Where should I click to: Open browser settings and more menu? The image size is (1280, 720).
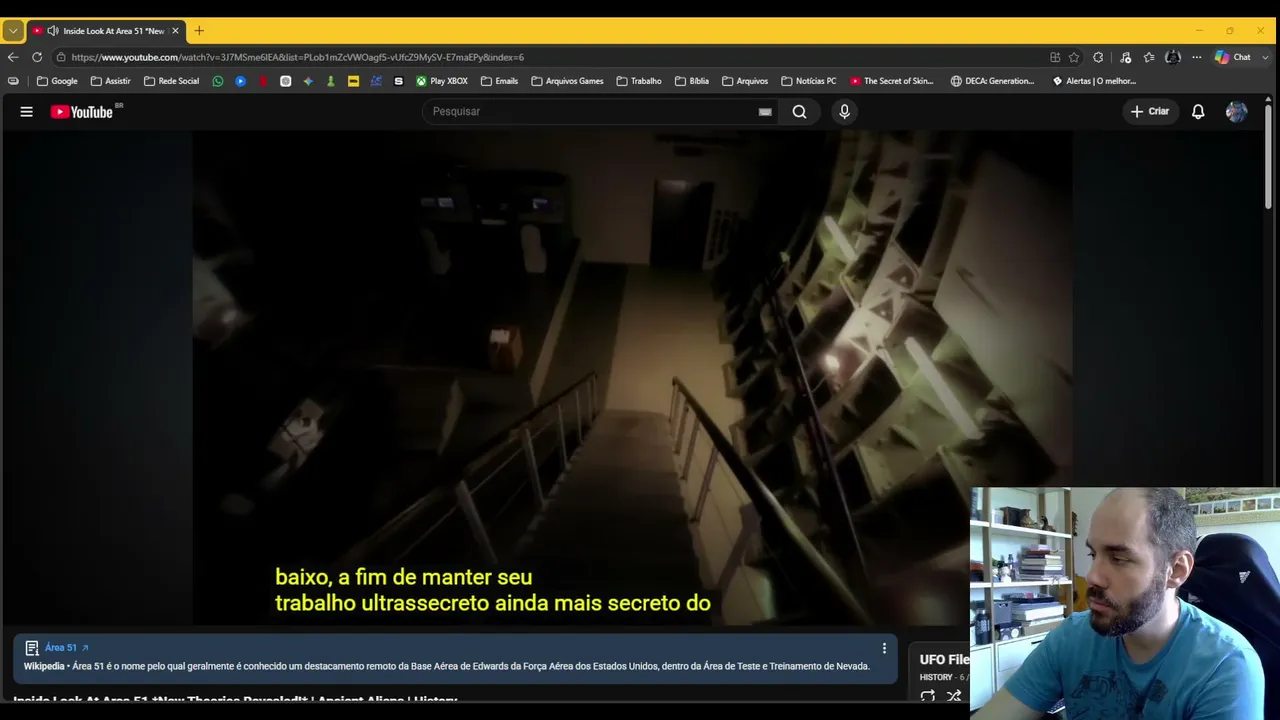[x=1196, y=57]
